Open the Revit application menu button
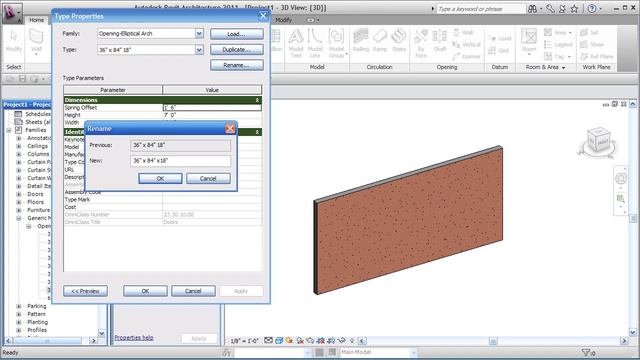This screenshot has height=360, width=640. [x=12, y=12]
